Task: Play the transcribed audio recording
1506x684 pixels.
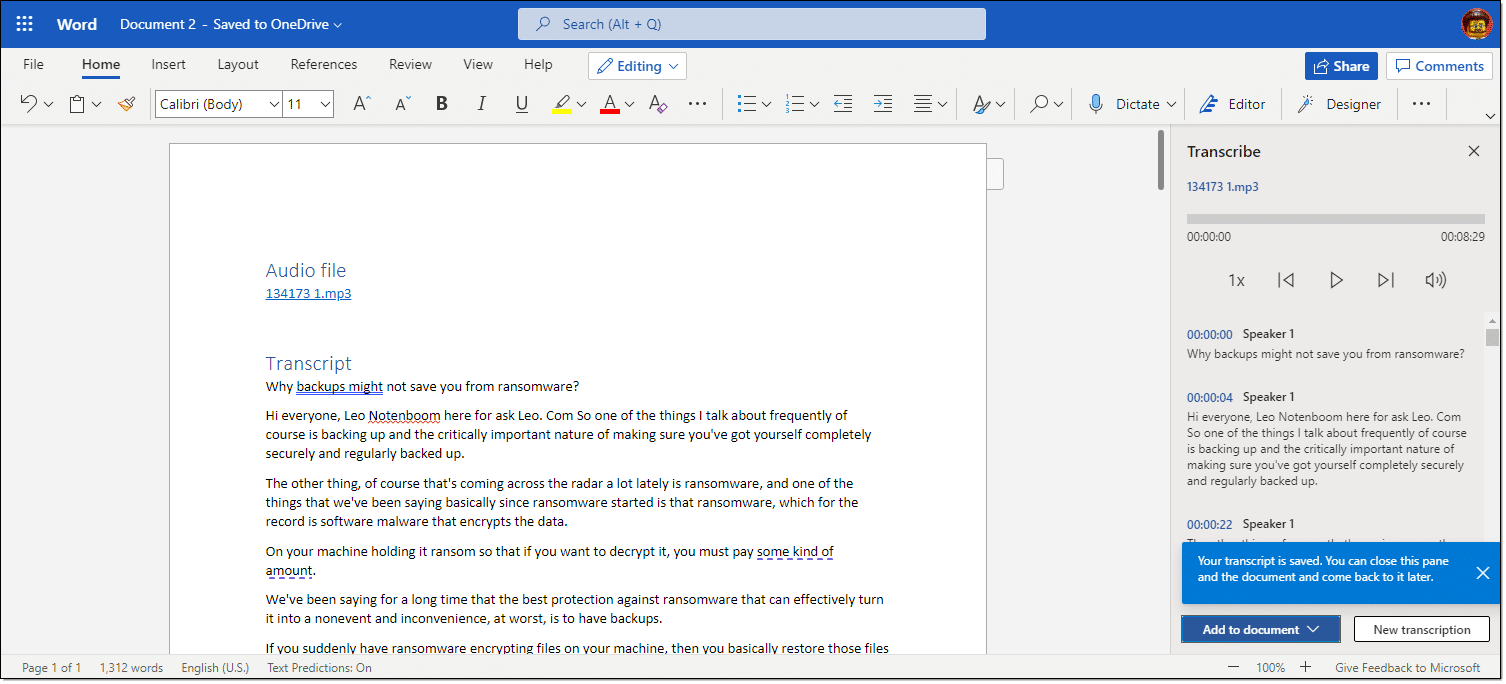Action: [1335, 280]
